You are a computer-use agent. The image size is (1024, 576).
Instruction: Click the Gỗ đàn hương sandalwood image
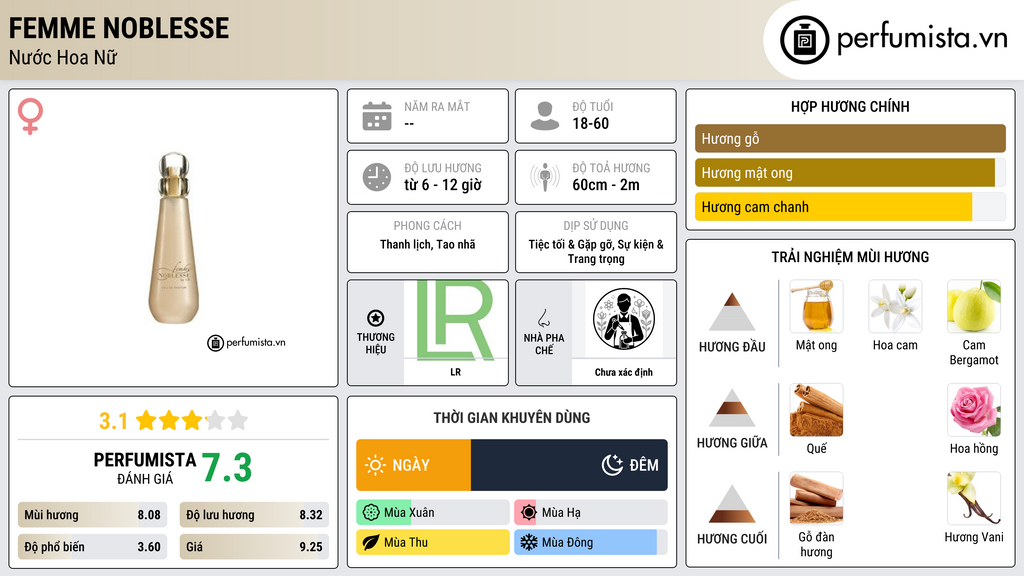[x=816, y=498]
